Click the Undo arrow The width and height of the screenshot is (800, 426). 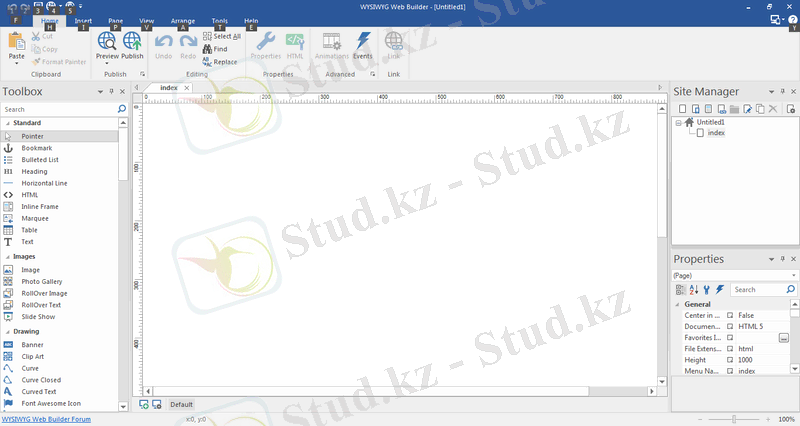(164, 42)
